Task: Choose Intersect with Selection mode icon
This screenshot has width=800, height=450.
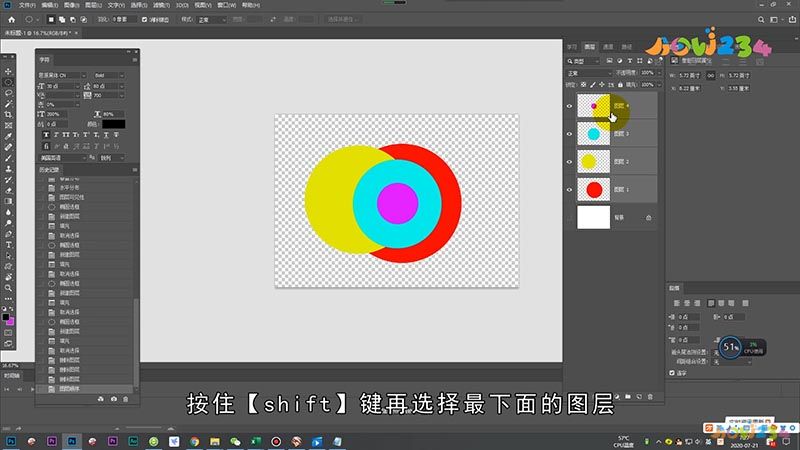Action: pos(84,19)
